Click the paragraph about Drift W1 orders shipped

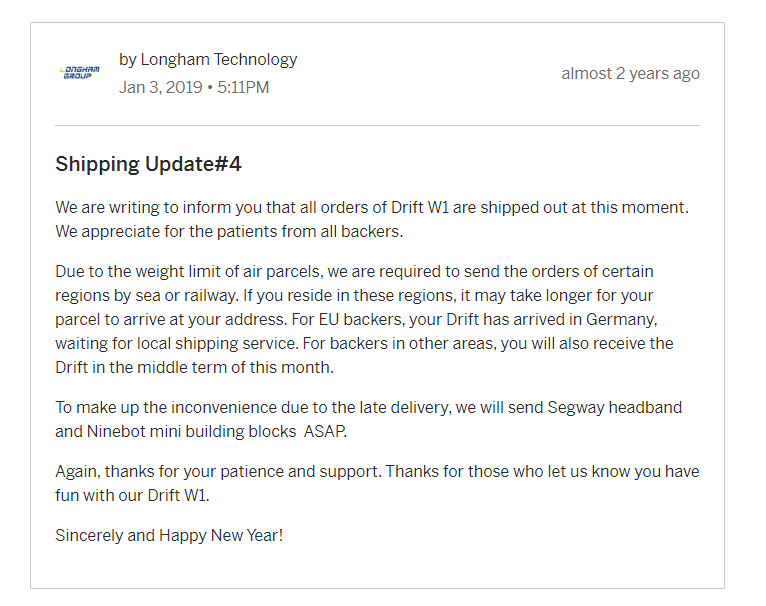pyautogui.click(x=372, y=219)
